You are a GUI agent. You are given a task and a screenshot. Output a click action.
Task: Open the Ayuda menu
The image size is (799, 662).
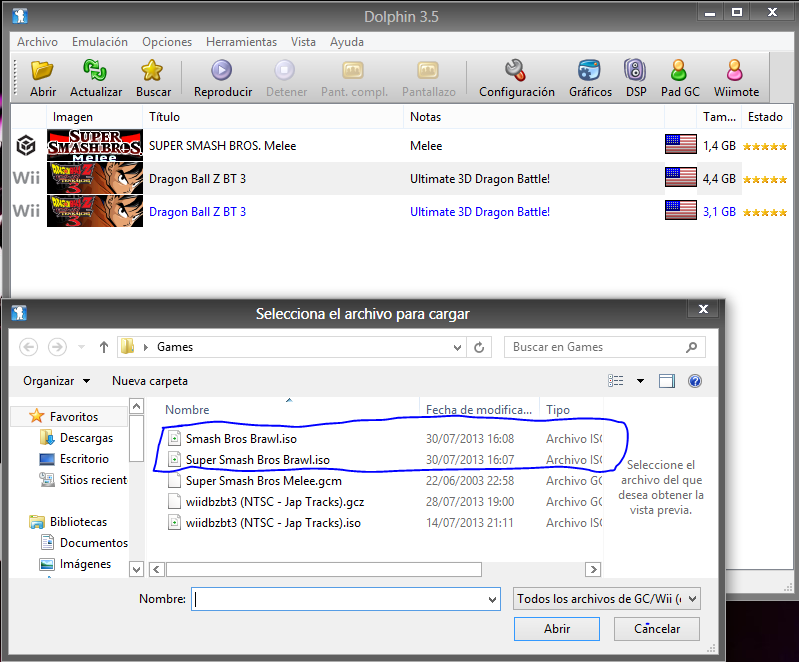point(347,42)
